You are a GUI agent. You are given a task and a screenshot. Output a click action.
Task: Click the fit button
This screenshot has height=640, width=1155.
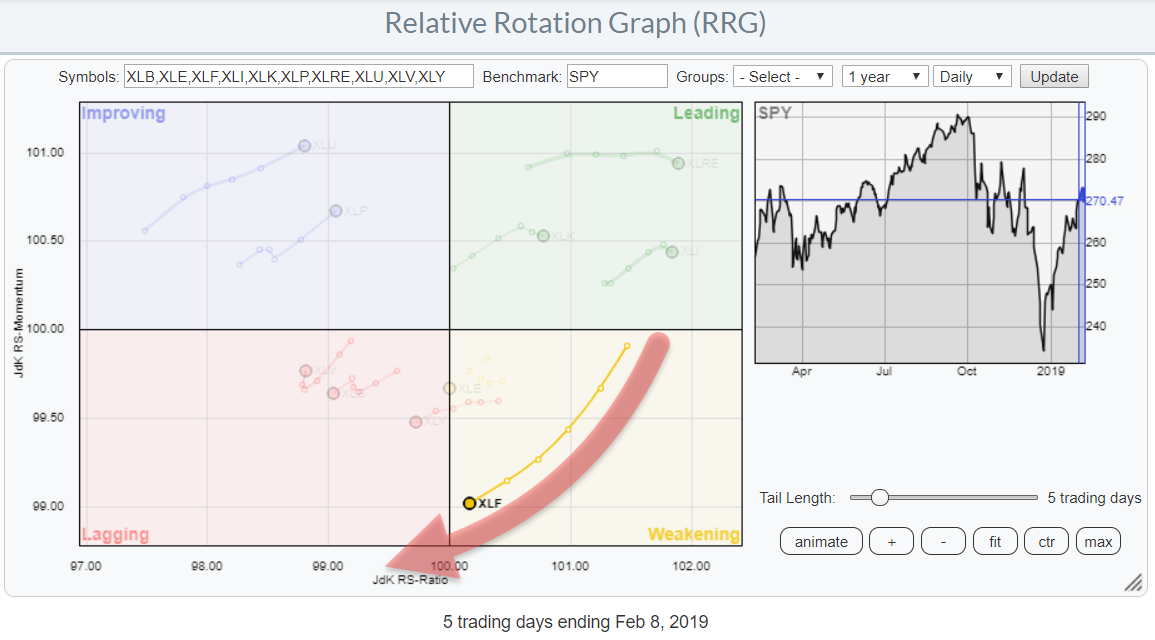tap(995, 542)
